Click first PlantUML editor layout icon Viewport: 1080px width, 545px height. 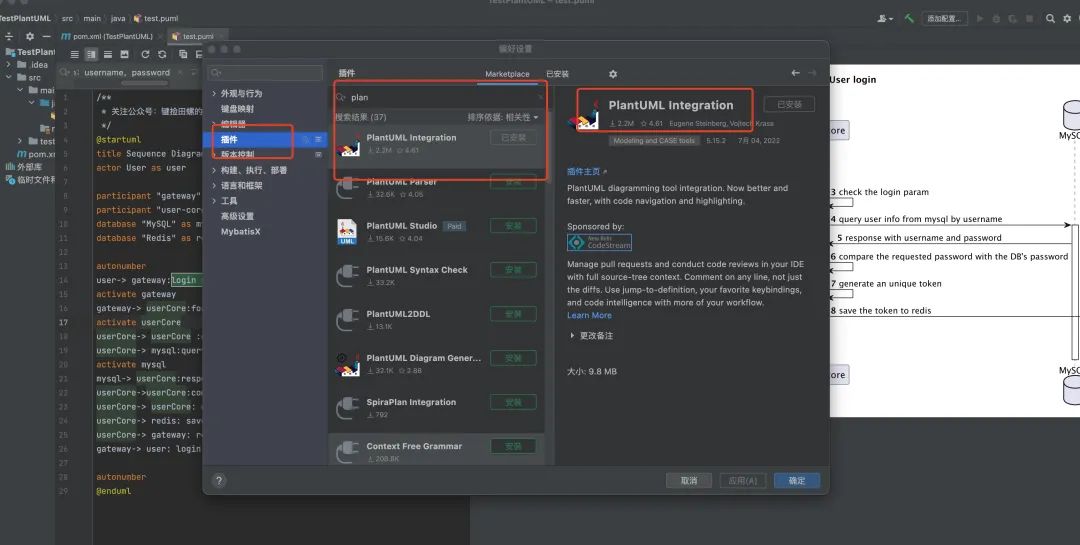tap(74, 54)
